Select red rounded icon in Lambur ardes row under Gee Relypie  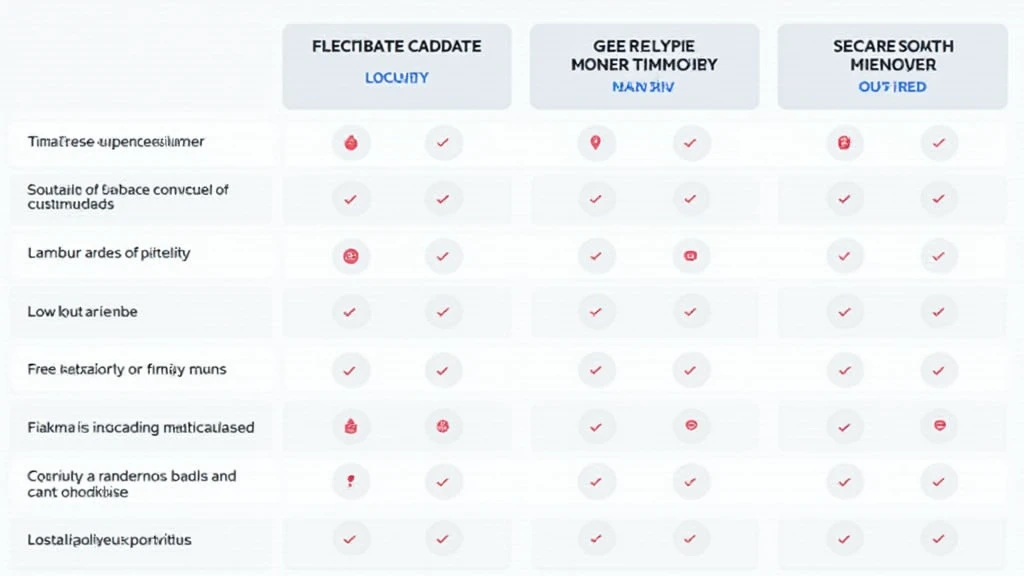tap(689, 256)
